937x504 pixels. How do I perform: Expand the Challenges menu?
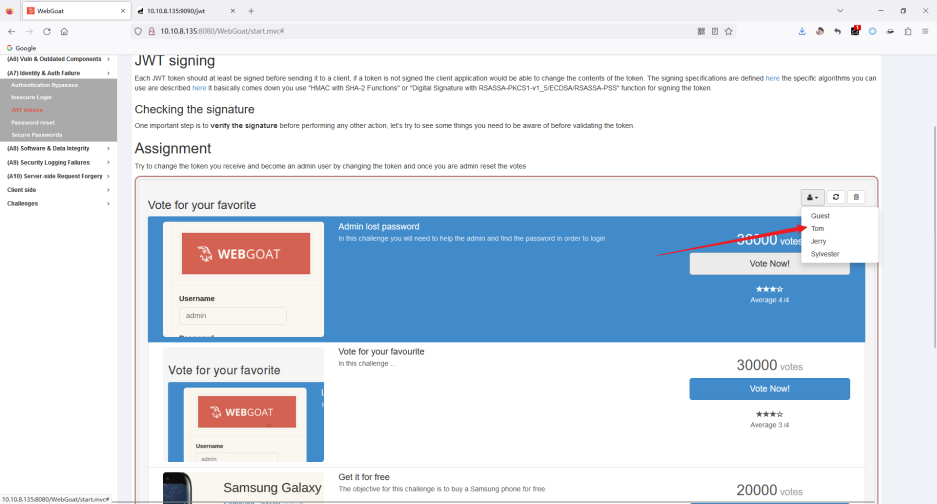point(58,204)
